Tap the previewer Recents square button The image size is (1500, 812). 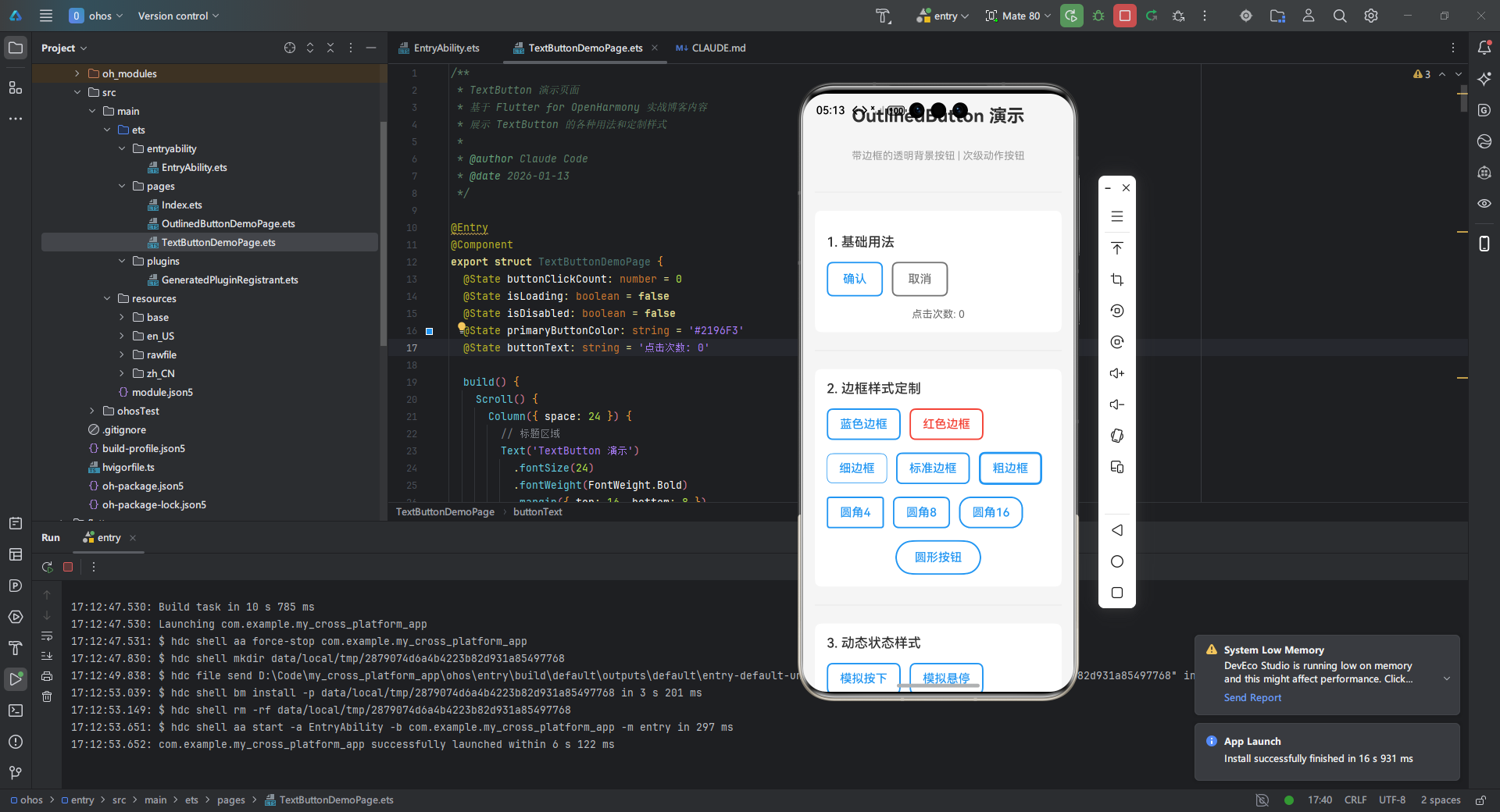click(x=1117, y=593)
